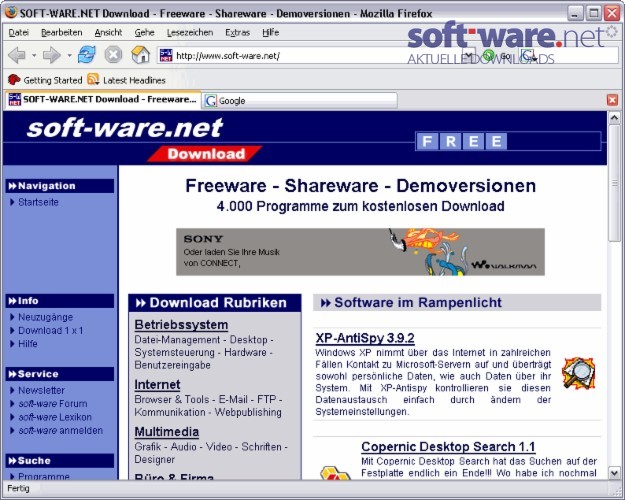Go to the Home page icon
The height and width of the screenshot is (500, 625).
tap(140, 55)
